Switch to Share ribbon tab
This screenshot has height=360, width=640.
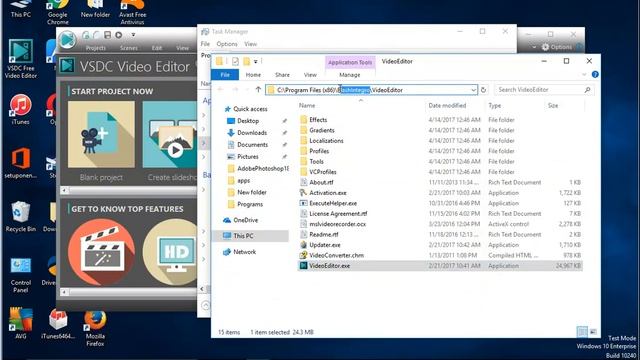pyautogui.click(x=282, y=75)
